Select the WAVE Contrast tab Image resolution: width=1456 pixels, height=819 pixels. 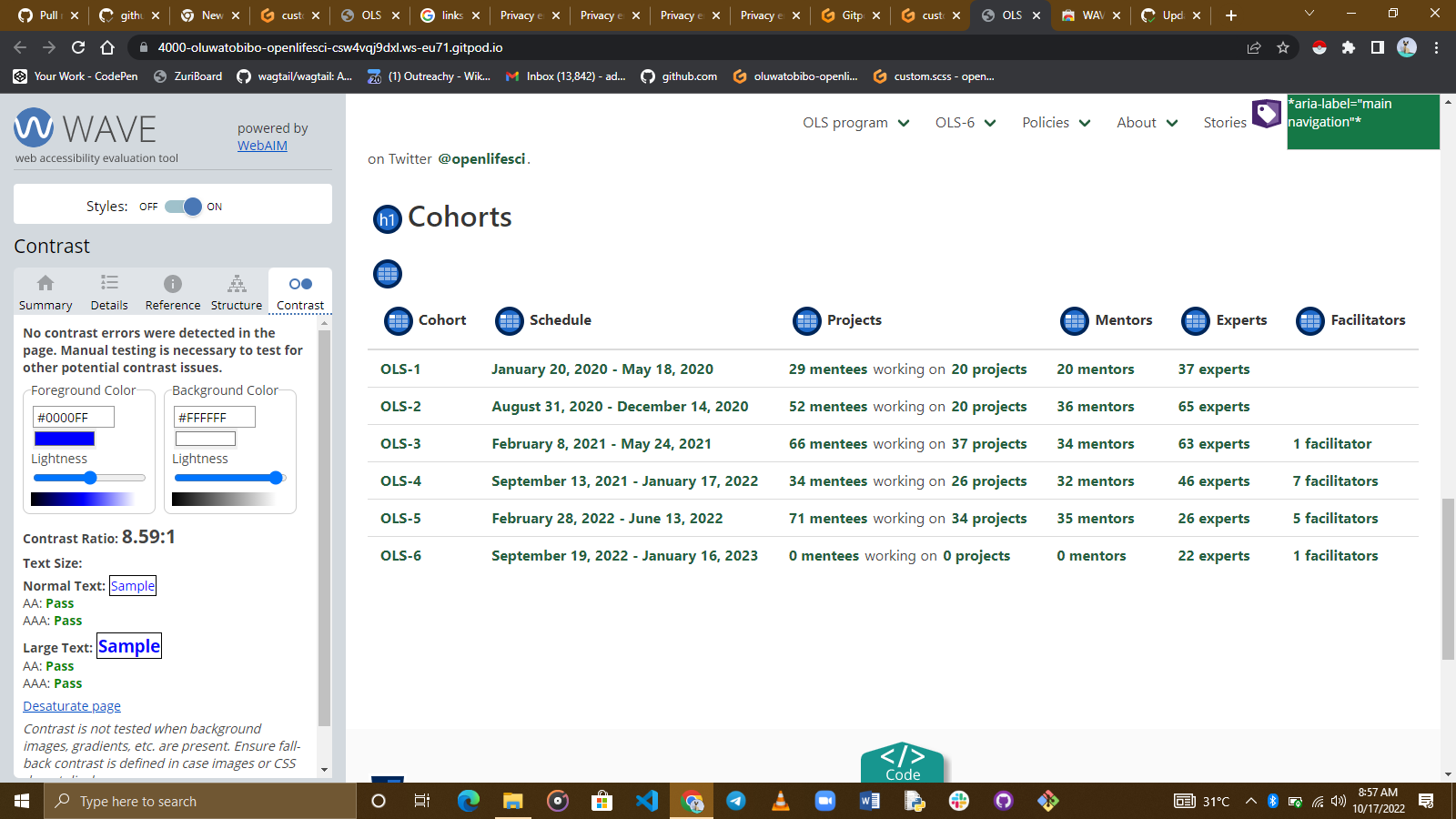tap(300, 292)
